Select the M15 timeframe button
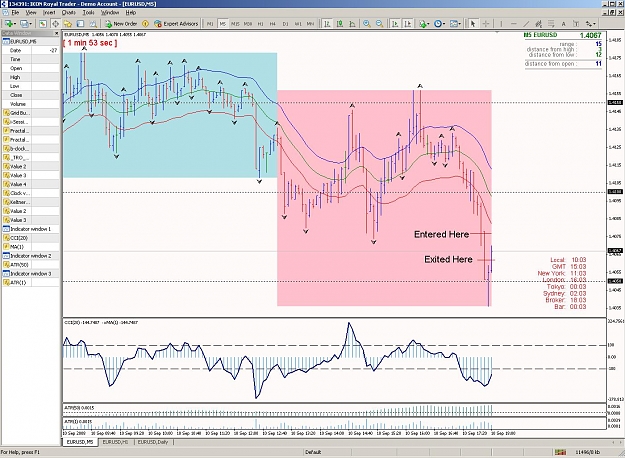This screenshot has height=458, width=625. pyautogui.click(x=235, y=24)
